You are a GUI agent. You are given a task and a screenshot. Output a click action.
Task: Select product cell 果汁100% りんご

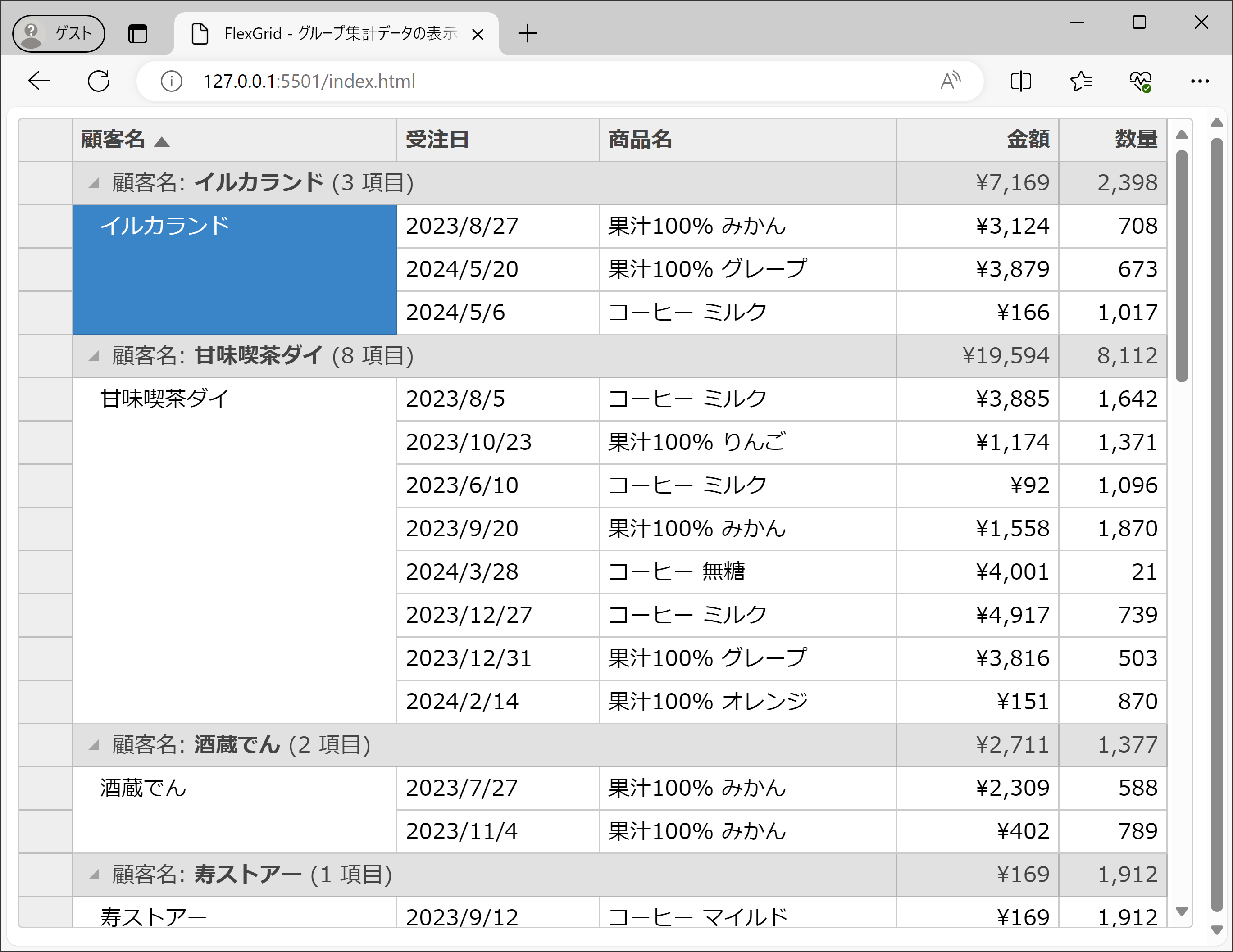[x=747, y=442]
